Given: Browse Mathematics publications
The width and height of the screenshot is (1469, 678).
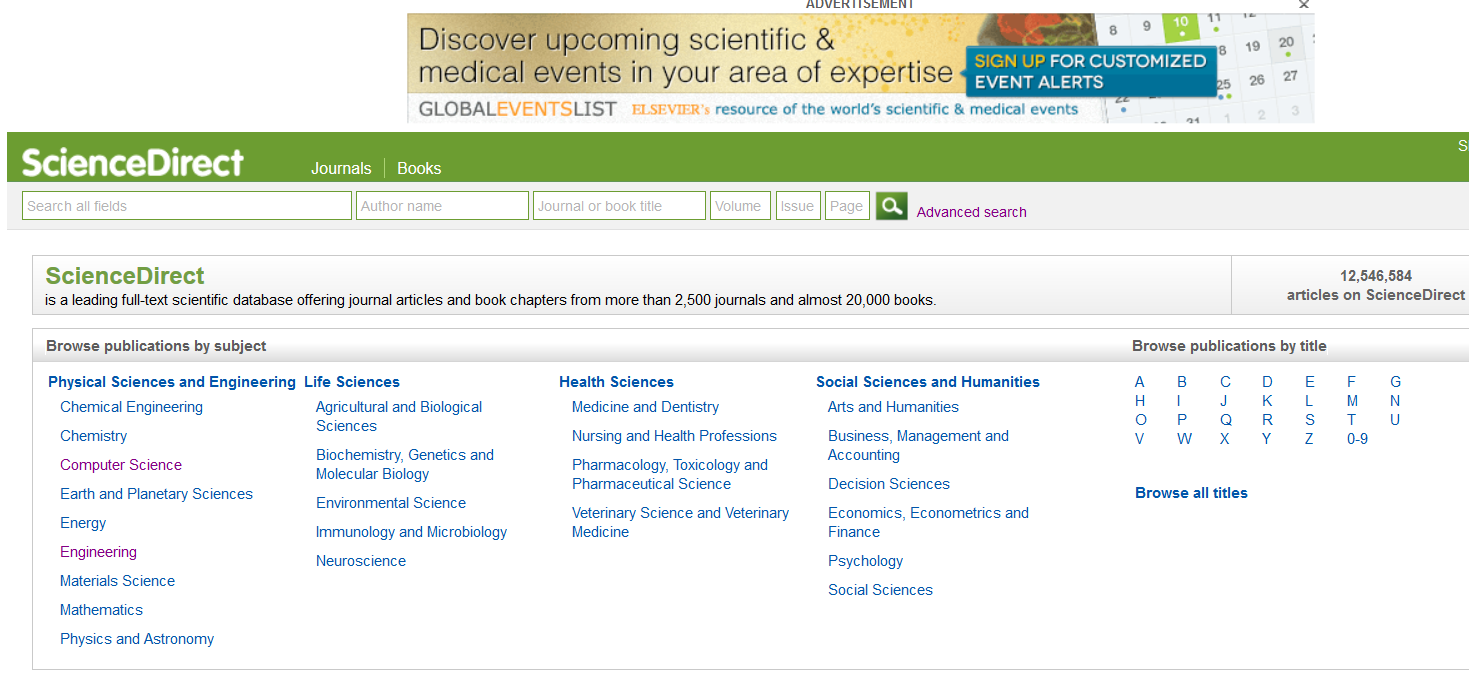Looking at the screenshot, I should pyautogui.click(x=101, y=610).
